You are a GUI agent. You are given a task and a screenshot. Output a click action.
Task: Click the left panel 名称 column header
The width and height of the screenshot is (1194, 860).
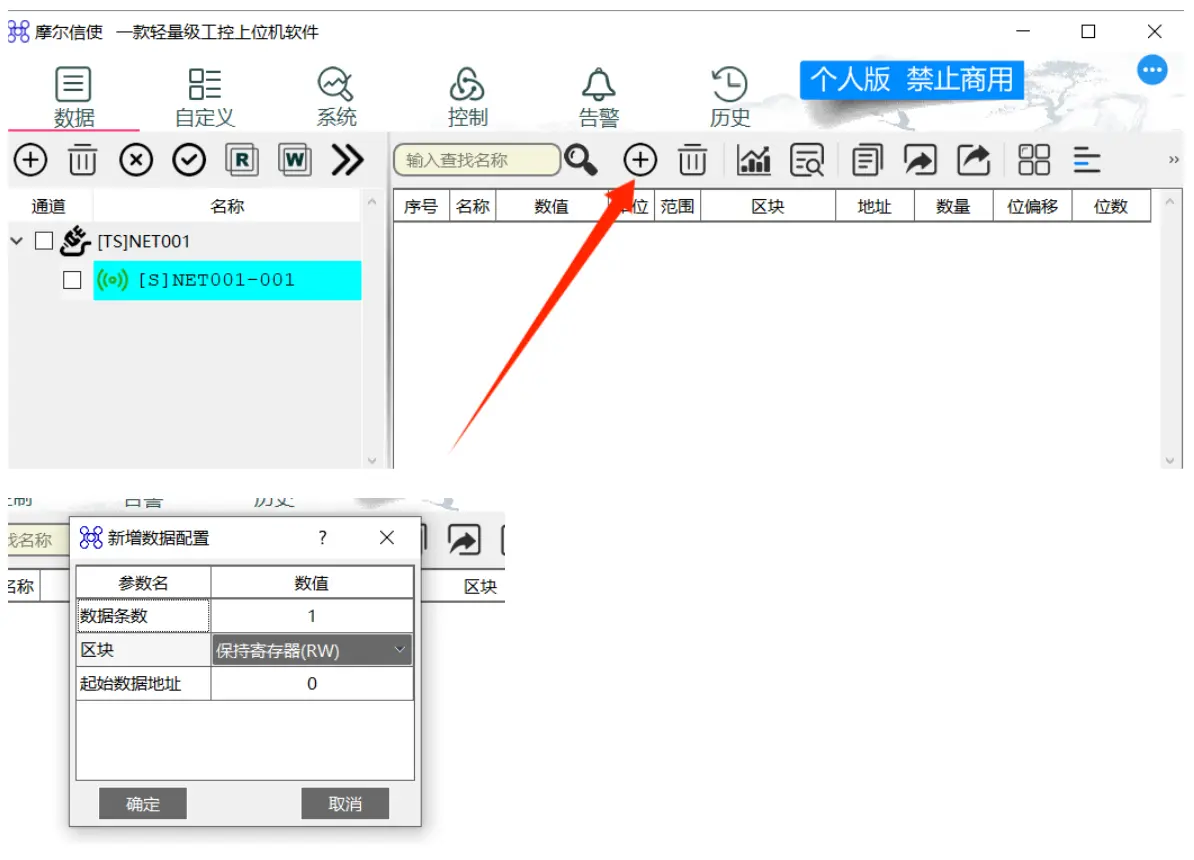tap(227, 206)
